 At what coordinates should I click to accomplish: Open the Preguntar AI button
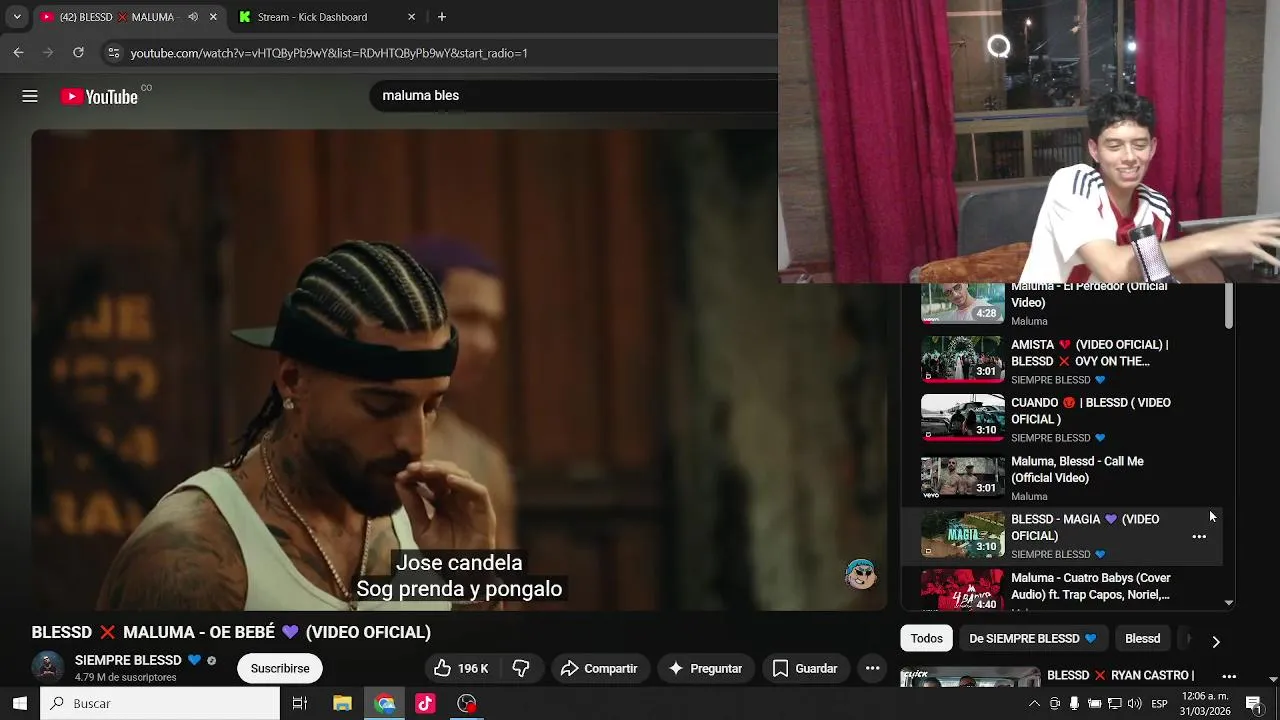point(705,668)
